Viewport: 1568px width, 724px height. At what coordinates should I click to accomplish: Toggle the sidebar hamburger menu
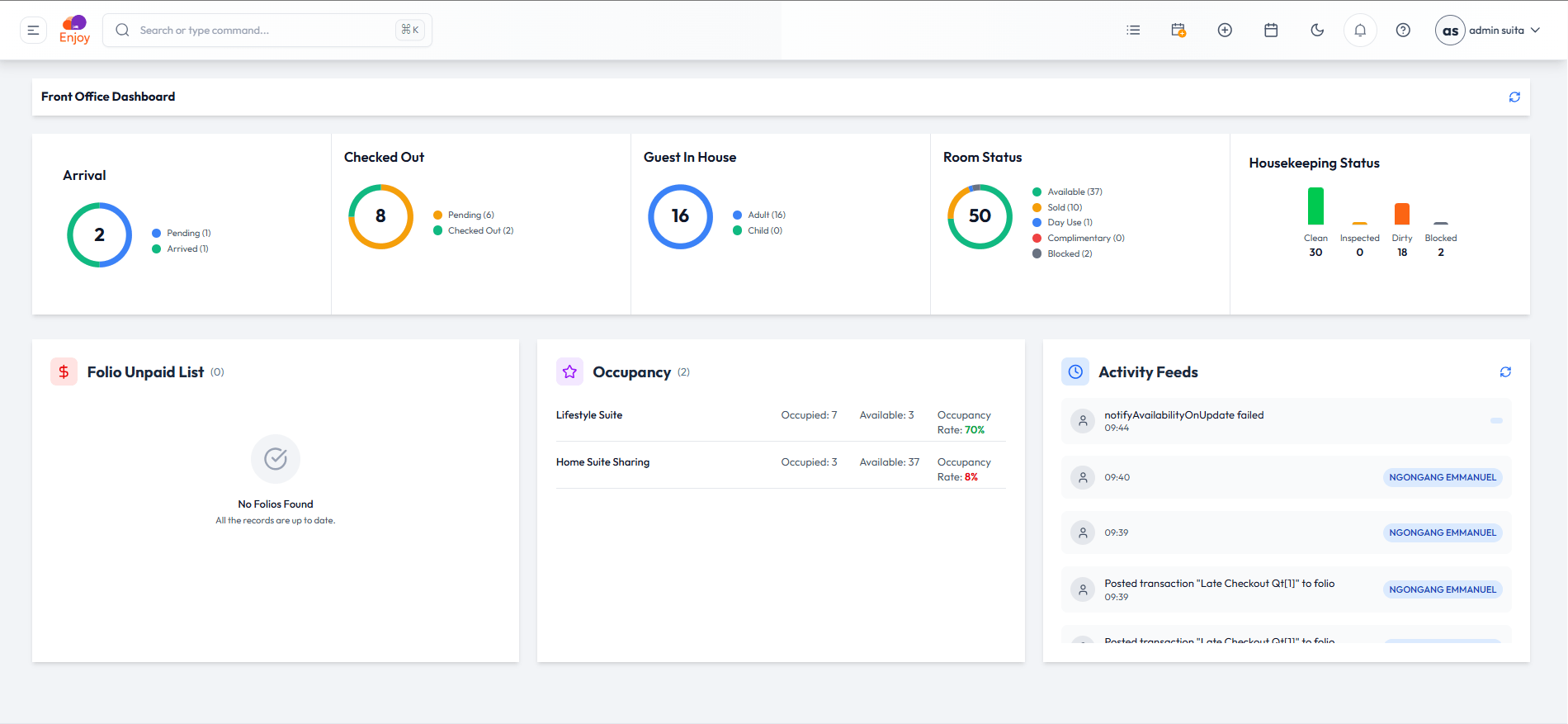33,31
